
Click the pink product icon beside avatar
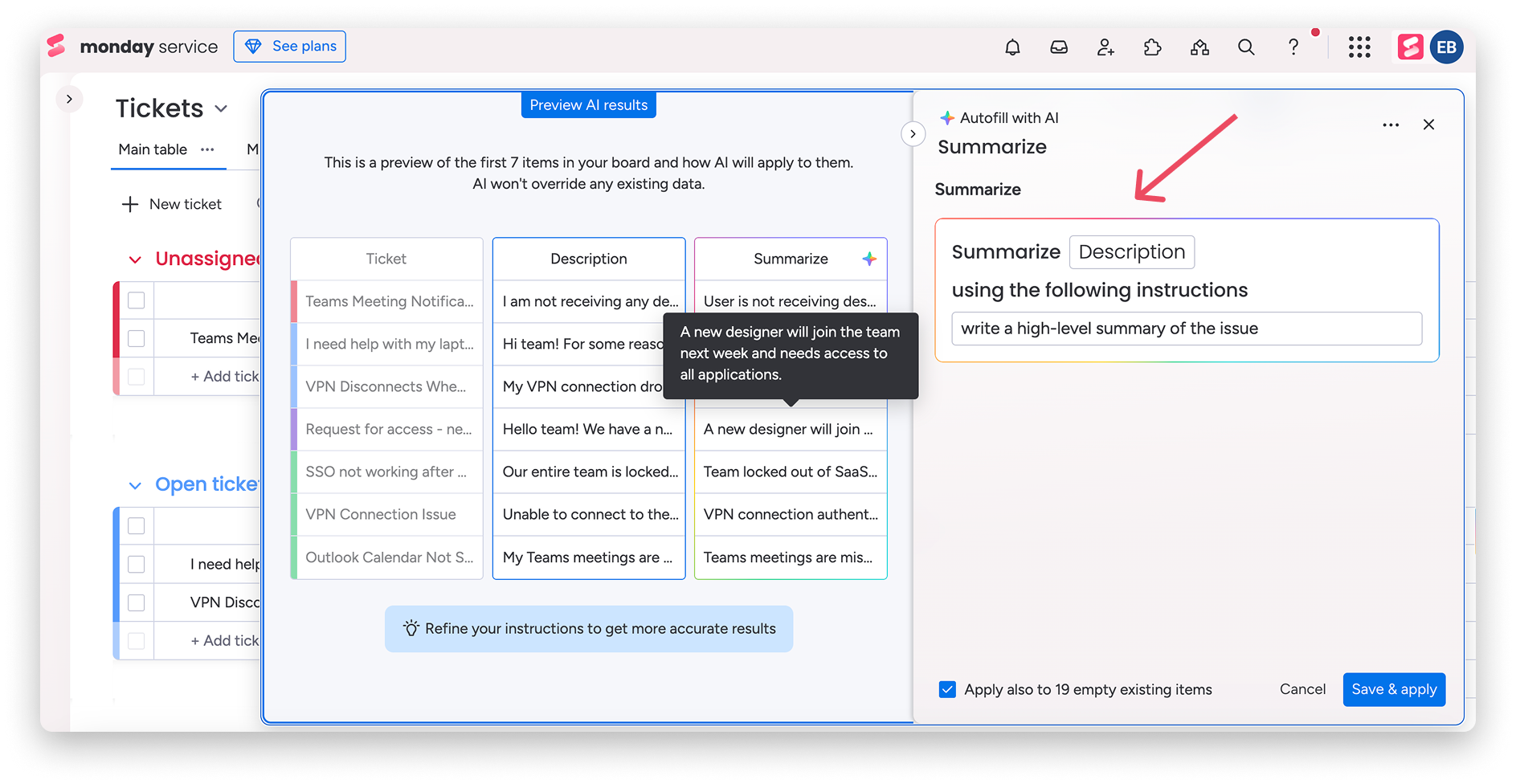pos(1410,47)
